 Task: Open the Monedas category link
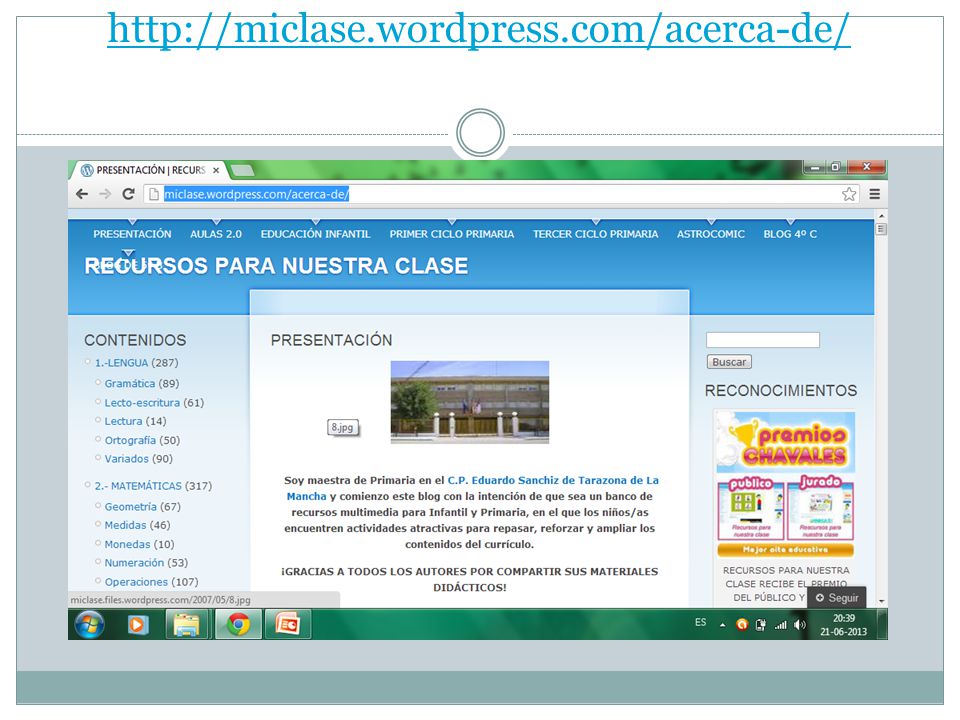[127, 544]
